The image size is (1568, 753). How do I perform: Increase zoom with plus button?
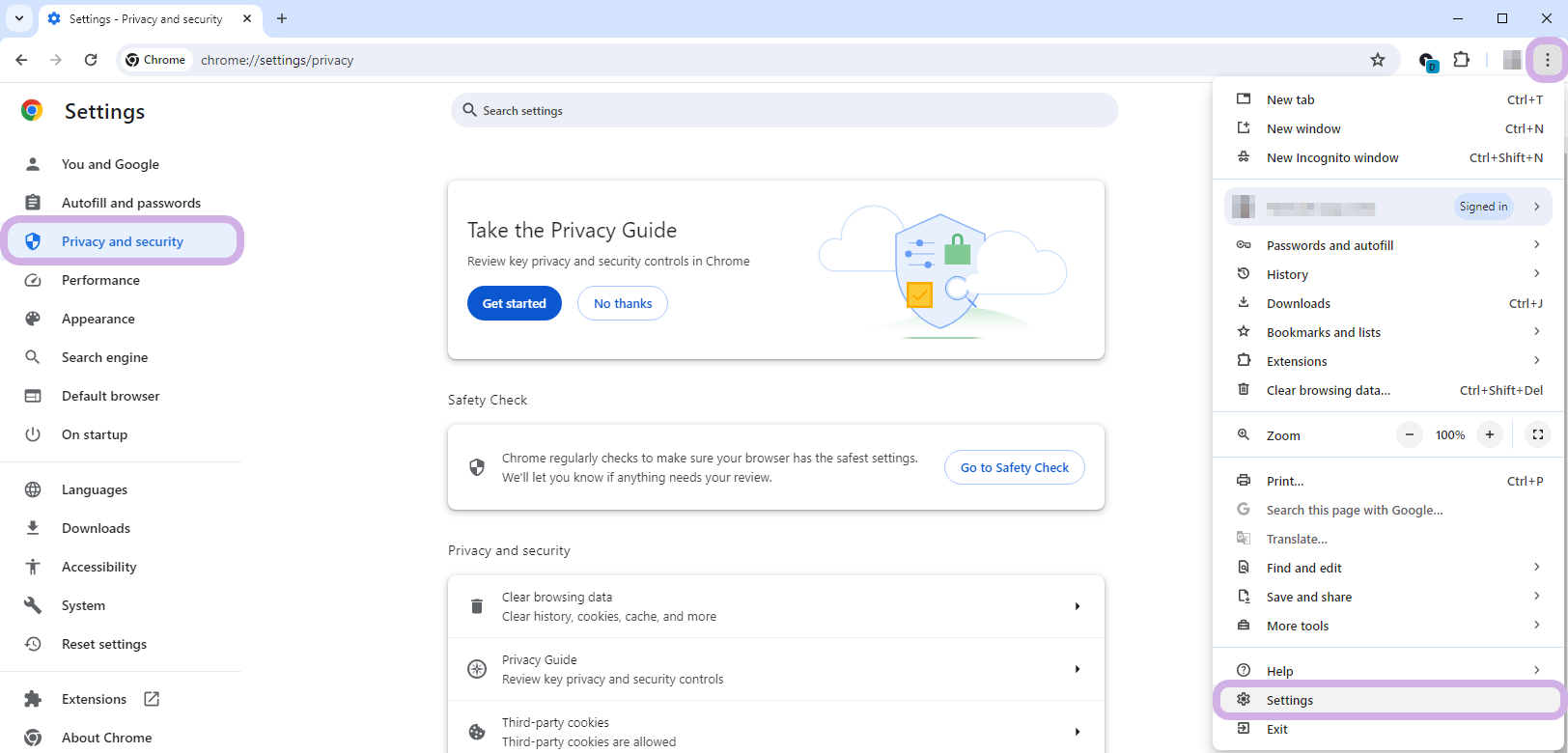[1490, 434]
